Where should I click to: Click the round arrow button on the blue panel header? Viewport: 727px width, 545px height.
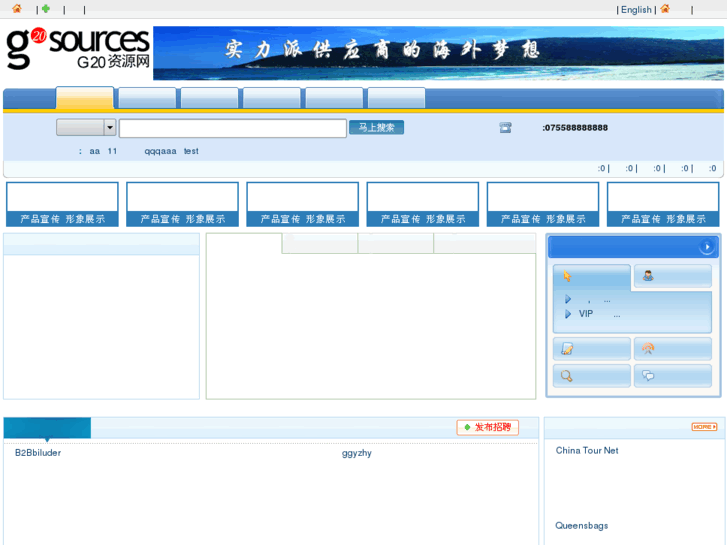(x=707, y=247)
